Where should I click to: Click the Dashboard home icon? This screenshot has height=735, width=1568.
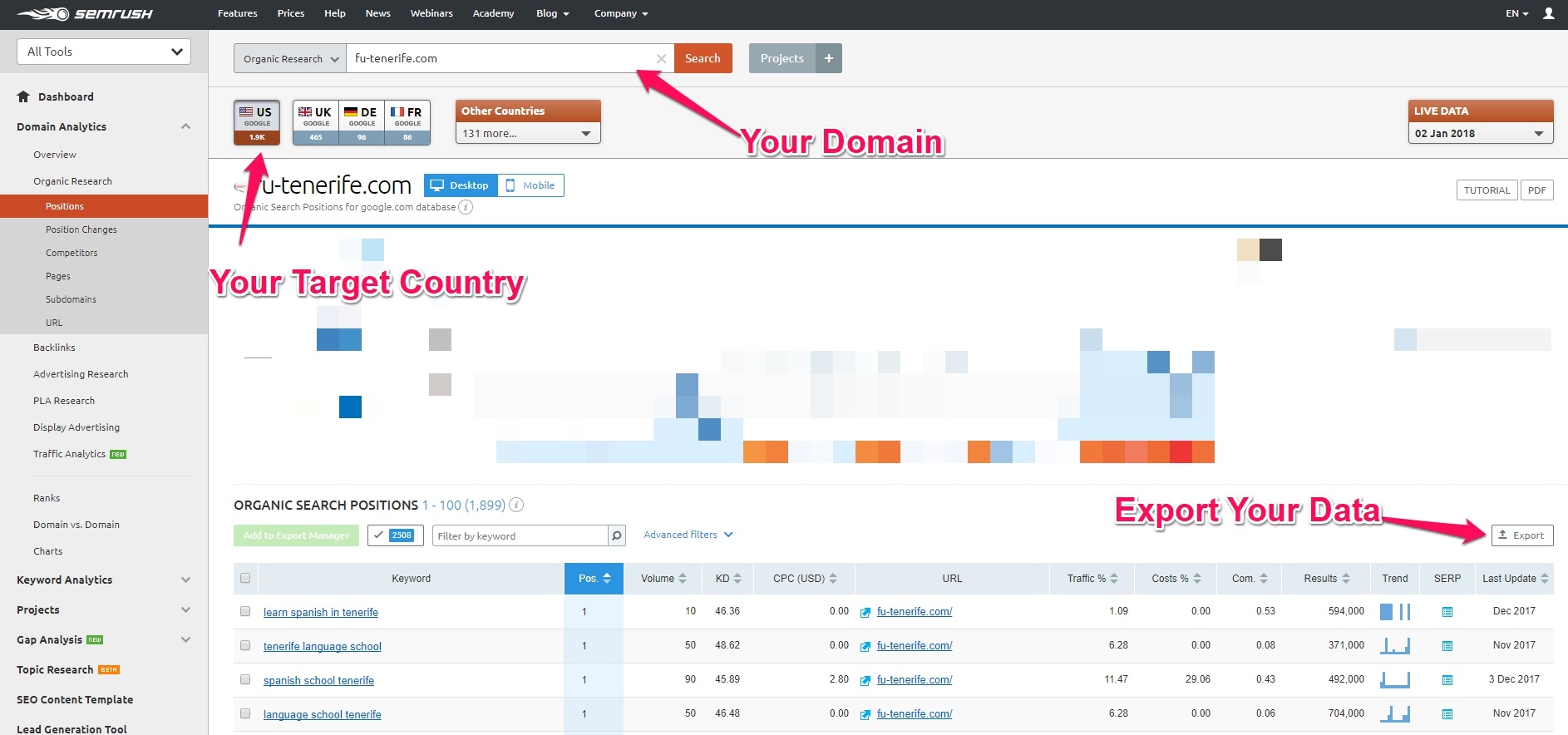(x=23, y=96)
